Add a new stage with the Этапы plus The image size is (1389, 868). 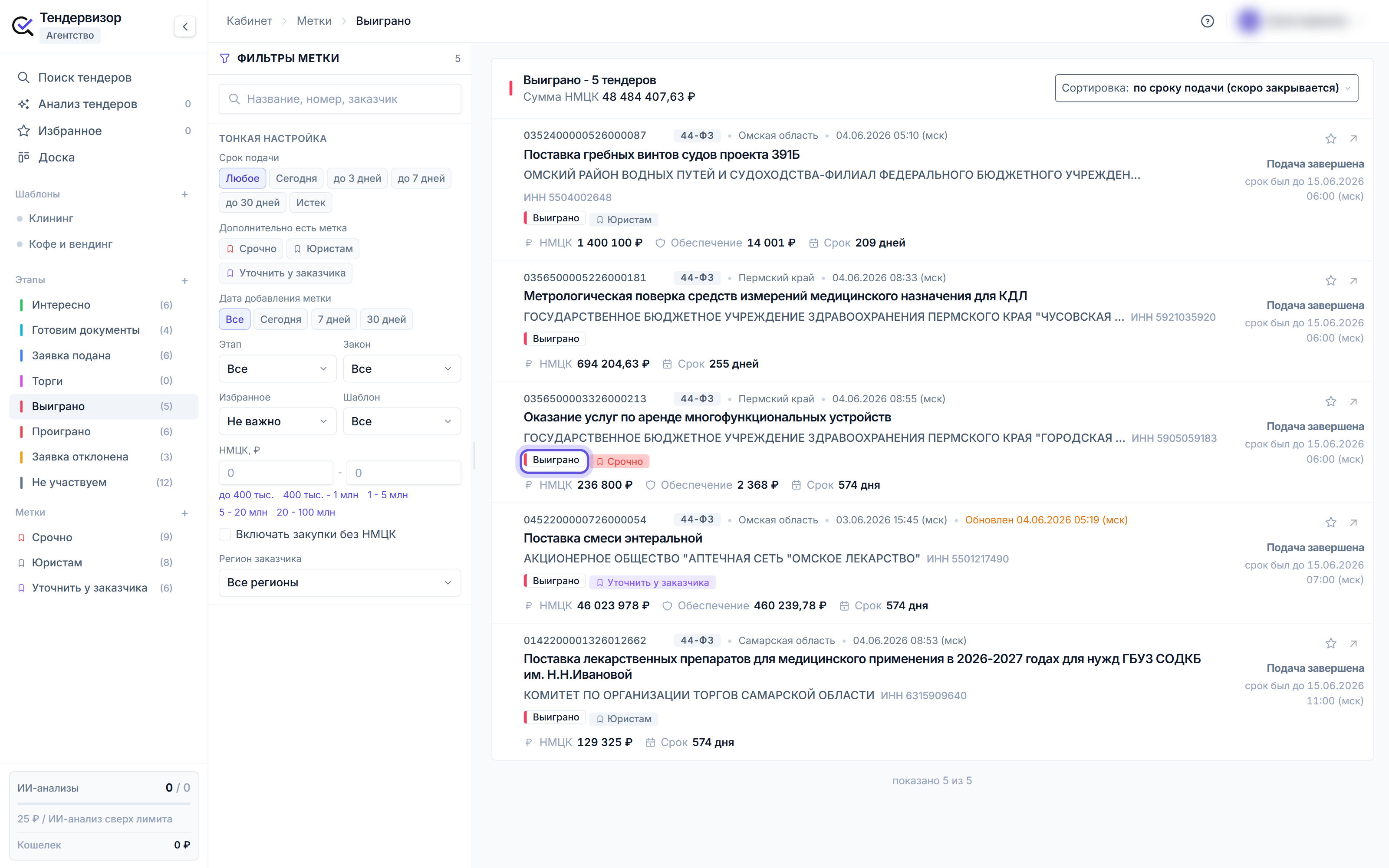click(185, 281)
